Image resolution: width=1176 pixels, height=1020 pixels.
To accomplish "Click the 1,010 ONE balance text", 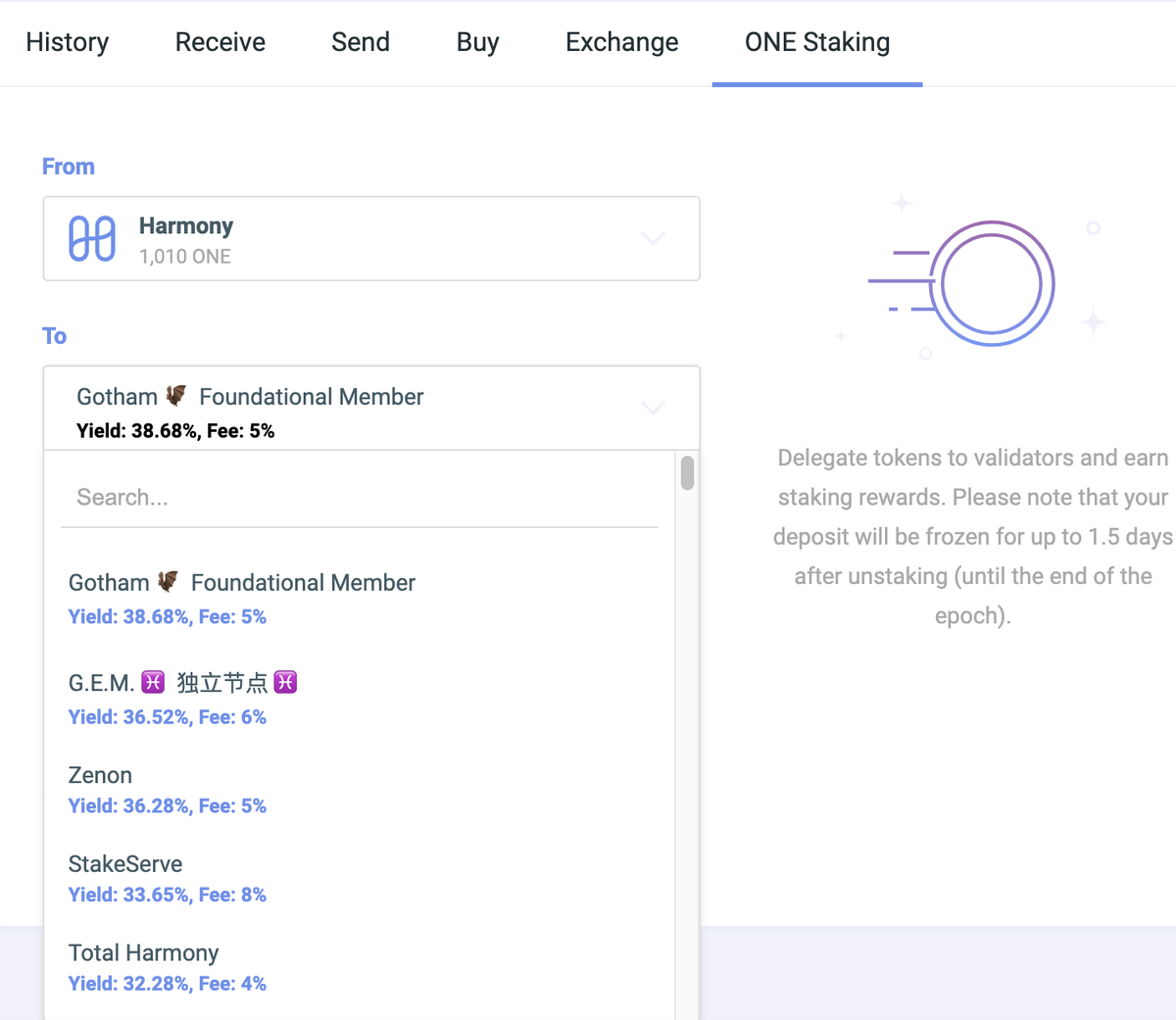I will tap(185, 257).
